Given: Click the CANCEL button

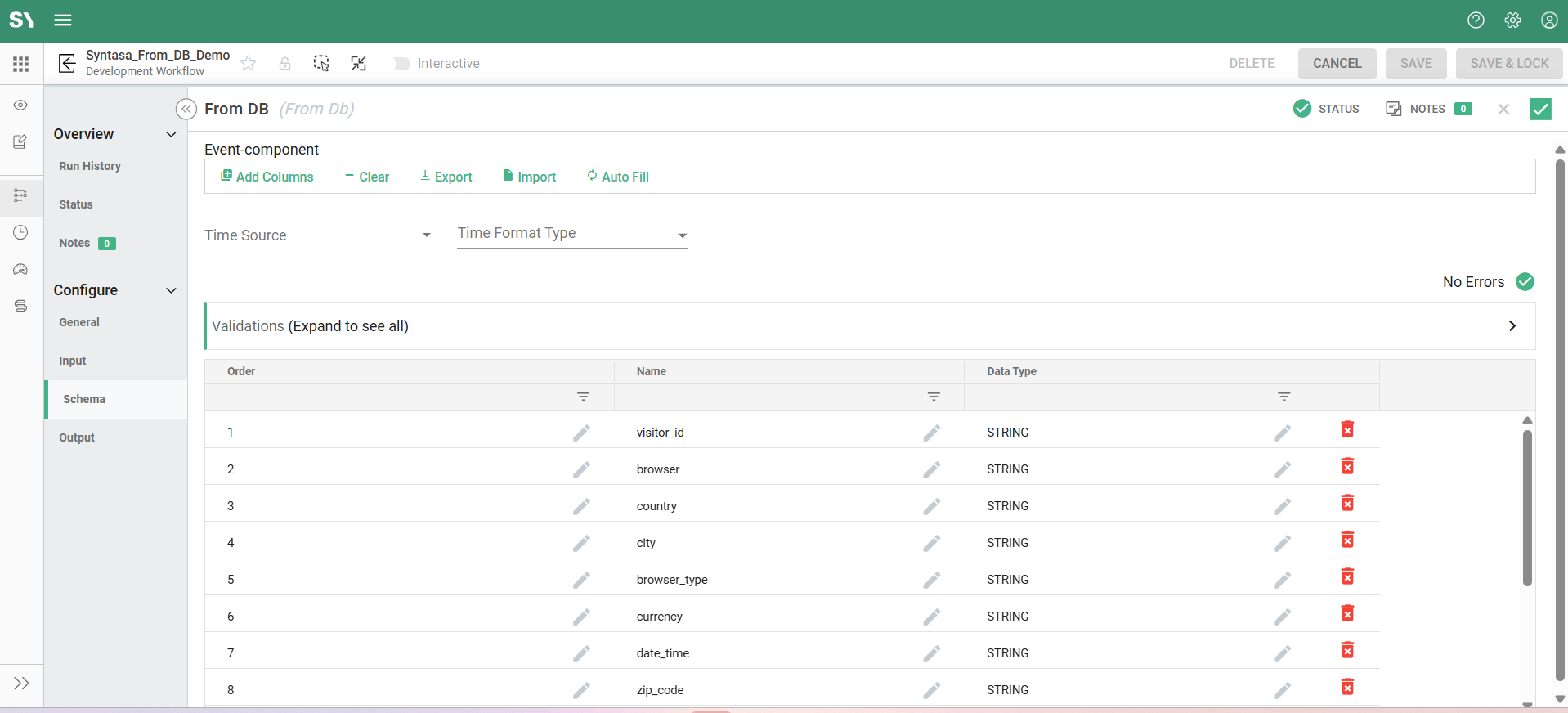Looking at the screenshot, I should pyautogui.click(x=1337, y=63).
